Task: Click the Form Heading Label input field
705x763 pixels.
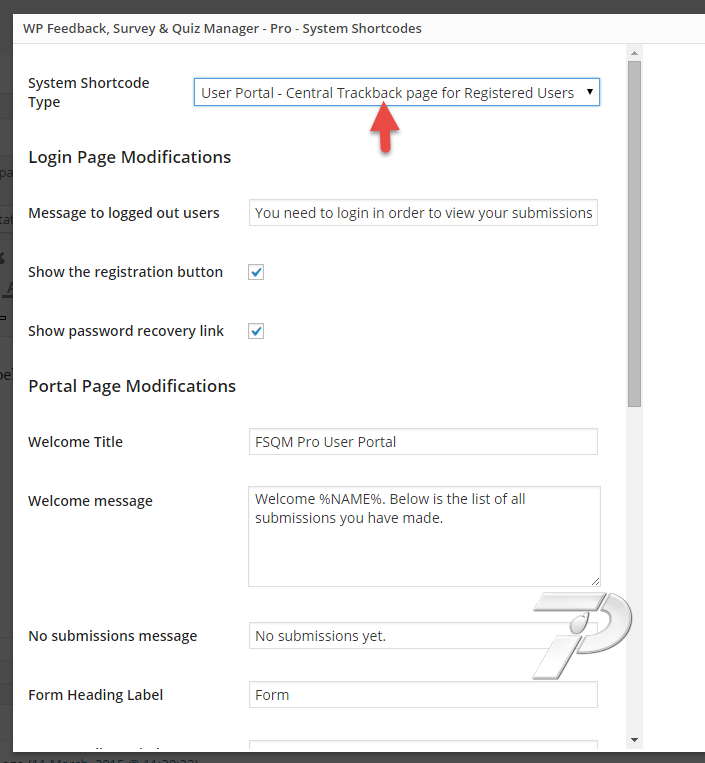Action: coord(423,695)
